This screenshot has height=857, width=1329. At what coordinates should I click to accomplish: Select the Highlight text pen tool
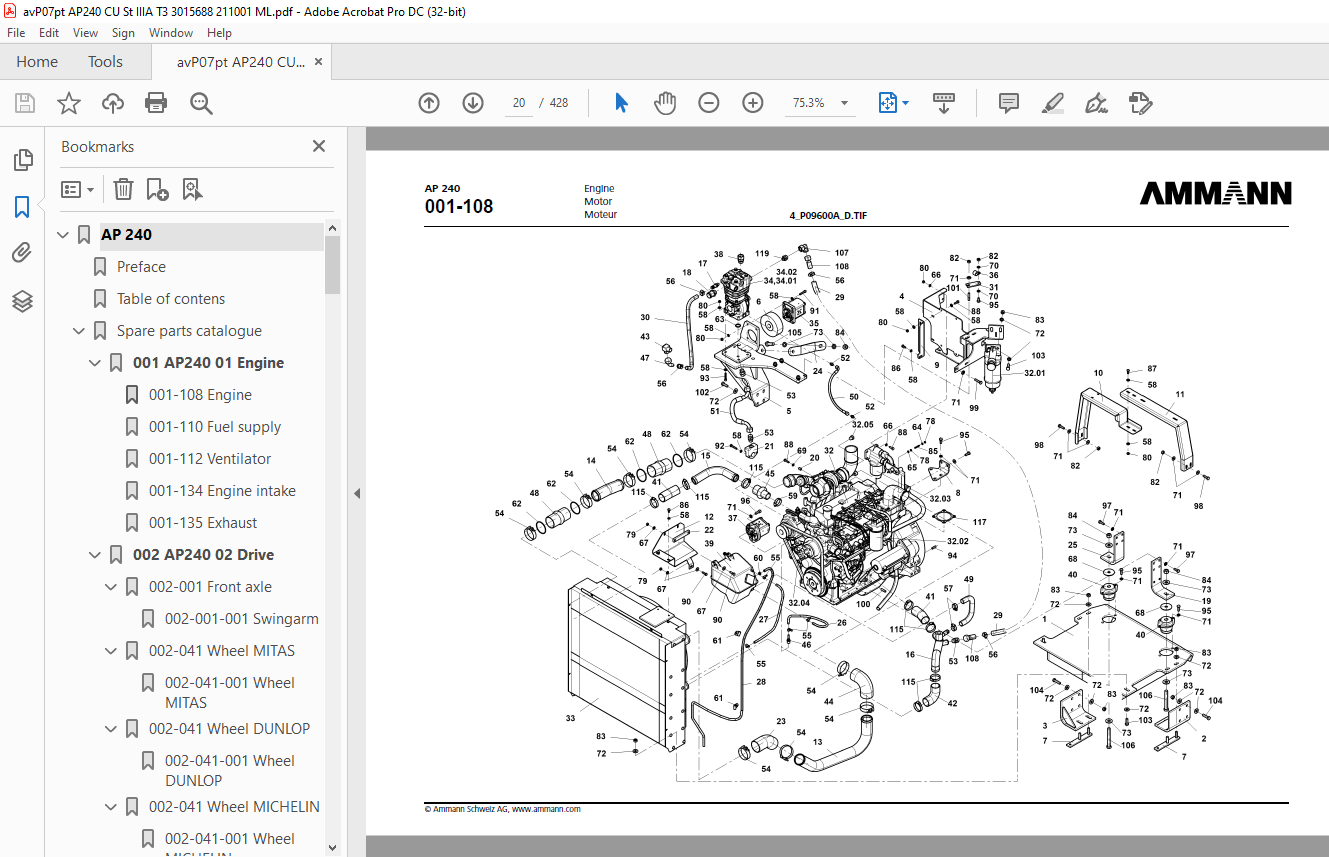coord(1052,103)
